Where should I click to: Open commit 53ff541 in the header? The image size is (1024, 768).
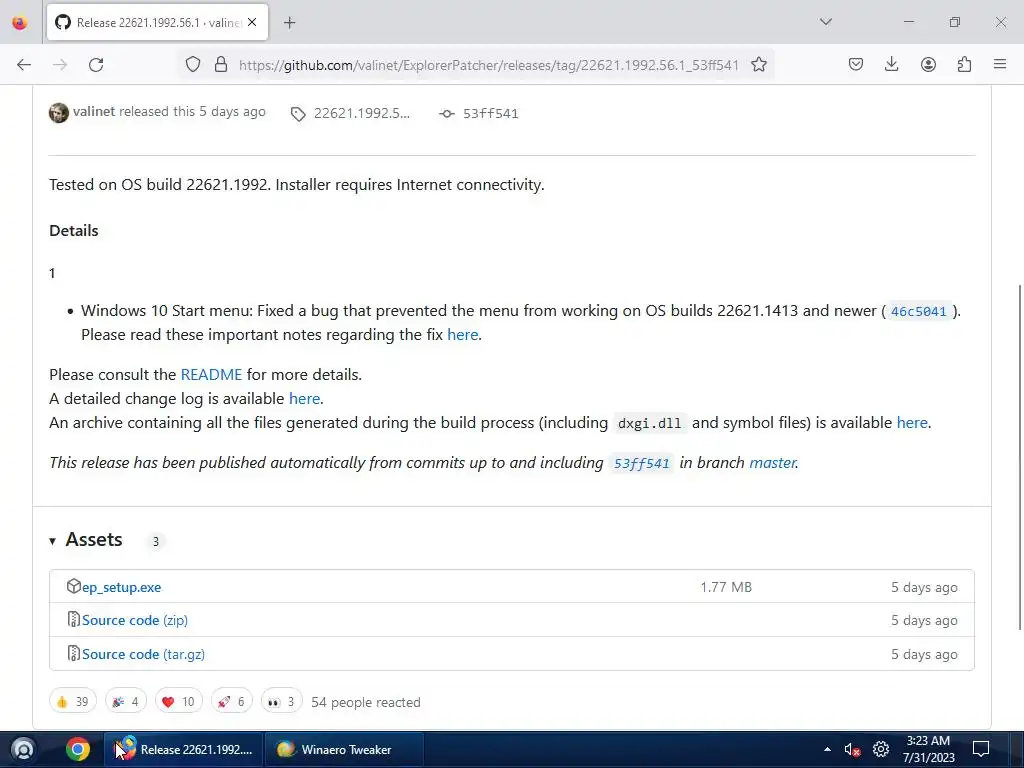coord(490,114)
